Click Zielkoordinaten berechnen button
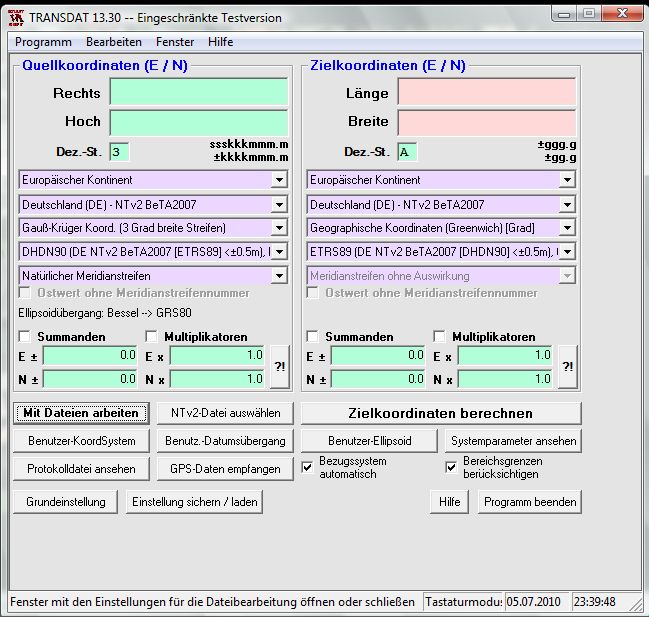This screenshot has width=649, height=617. tap(441, 413)
